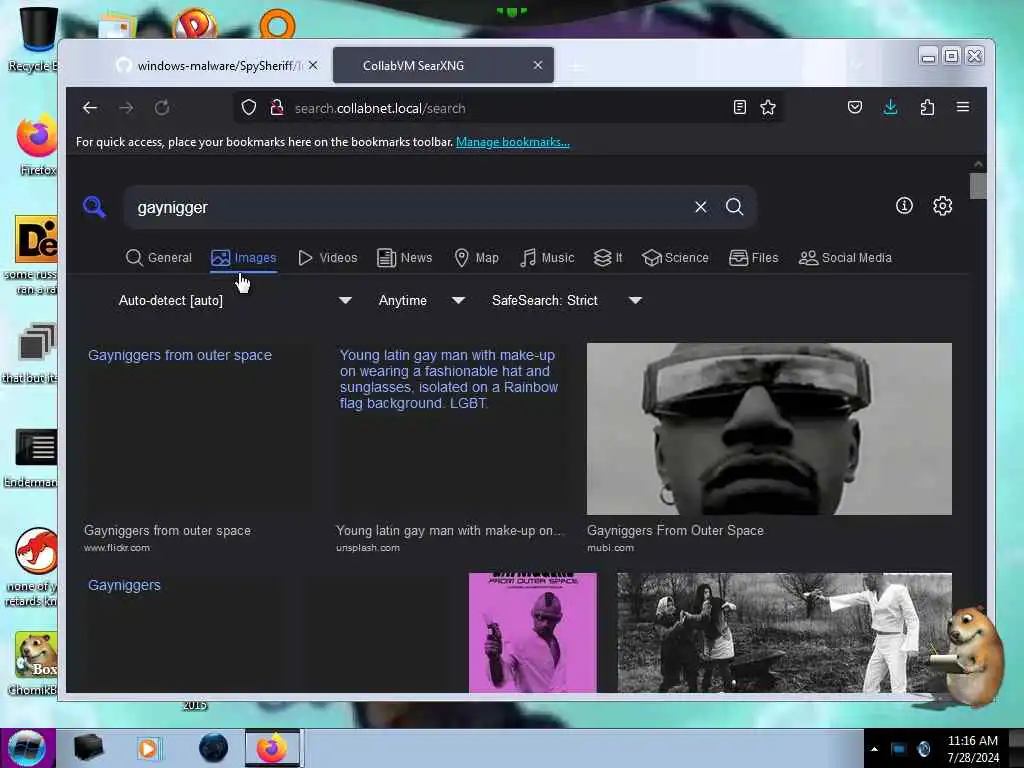This screenshot has width=1024, height=768.
Task: Open the Pocket save icon
Action: pos(855,107)
